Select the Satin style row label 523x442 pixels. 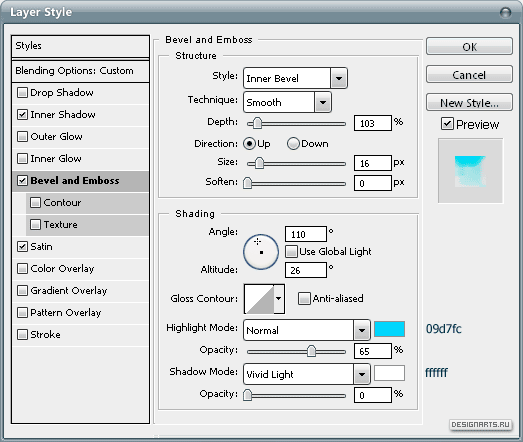[41, 247]
